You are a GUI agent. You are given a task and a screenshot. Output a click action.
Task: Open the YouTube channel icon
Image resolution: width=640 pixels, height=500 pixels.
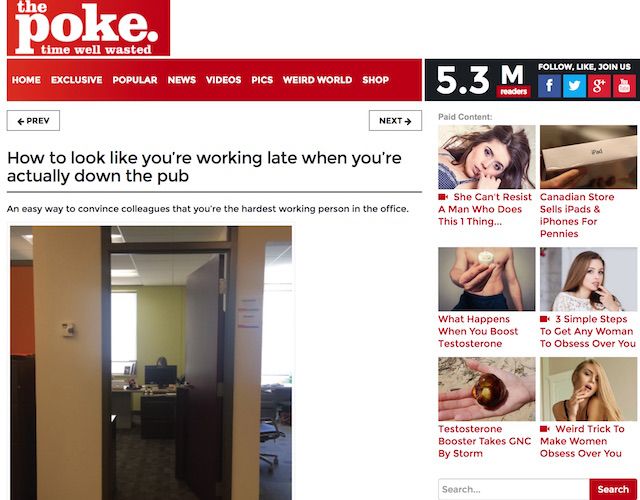(x=624, y=86)
